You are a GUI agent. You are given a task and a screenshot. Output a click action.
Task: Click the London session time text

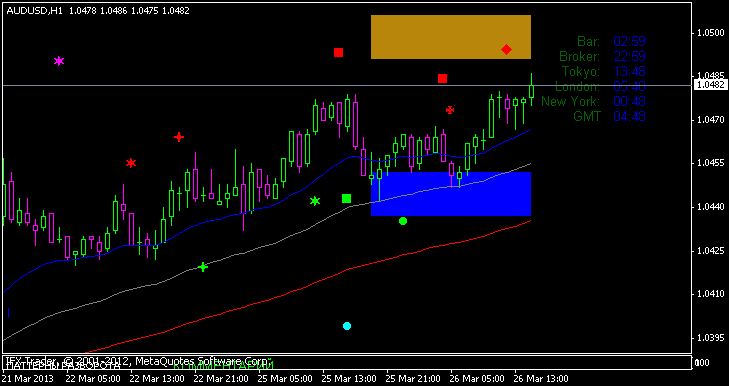[x=600, y=87]
